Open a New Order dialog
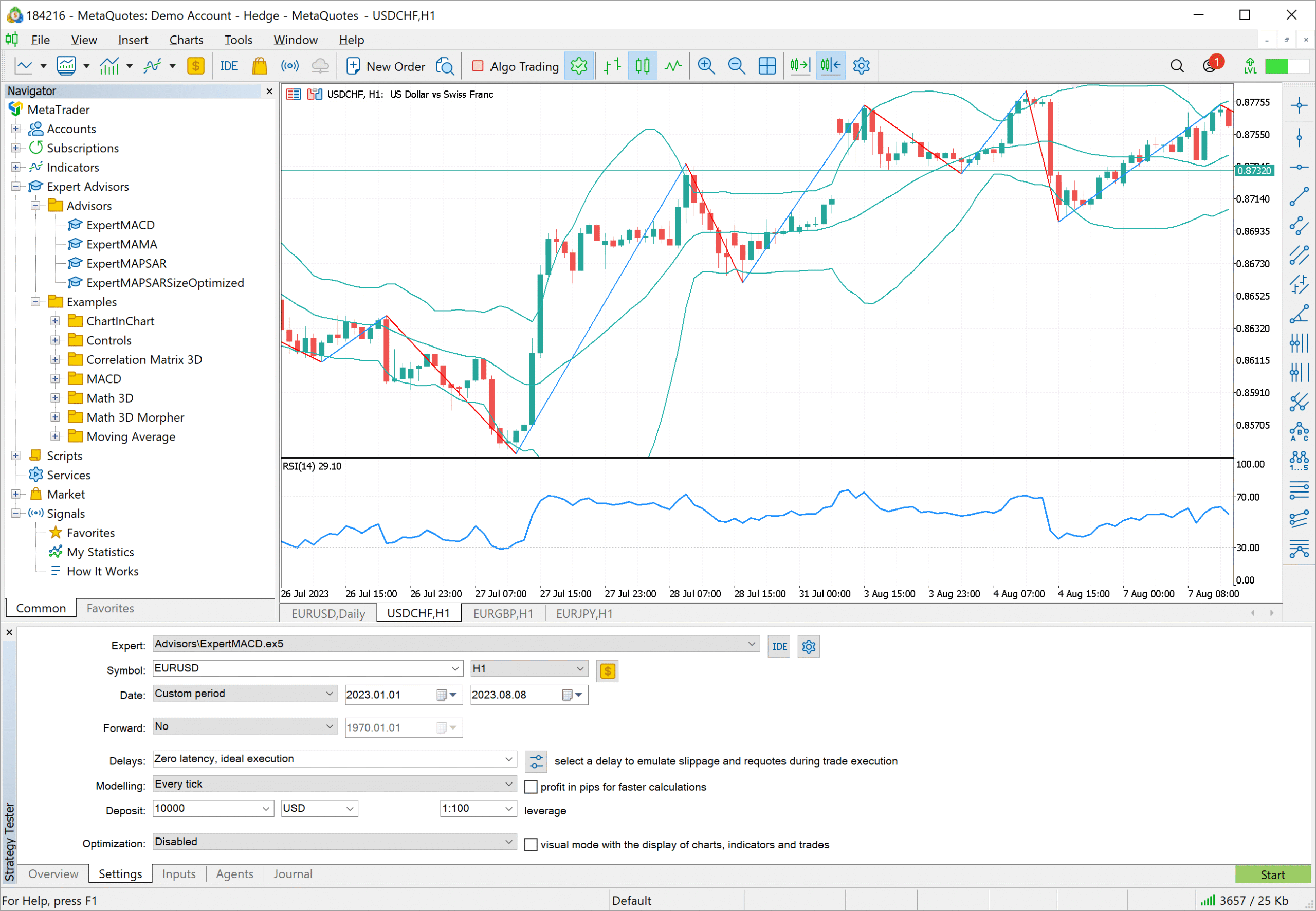 [x=386, y=66]
